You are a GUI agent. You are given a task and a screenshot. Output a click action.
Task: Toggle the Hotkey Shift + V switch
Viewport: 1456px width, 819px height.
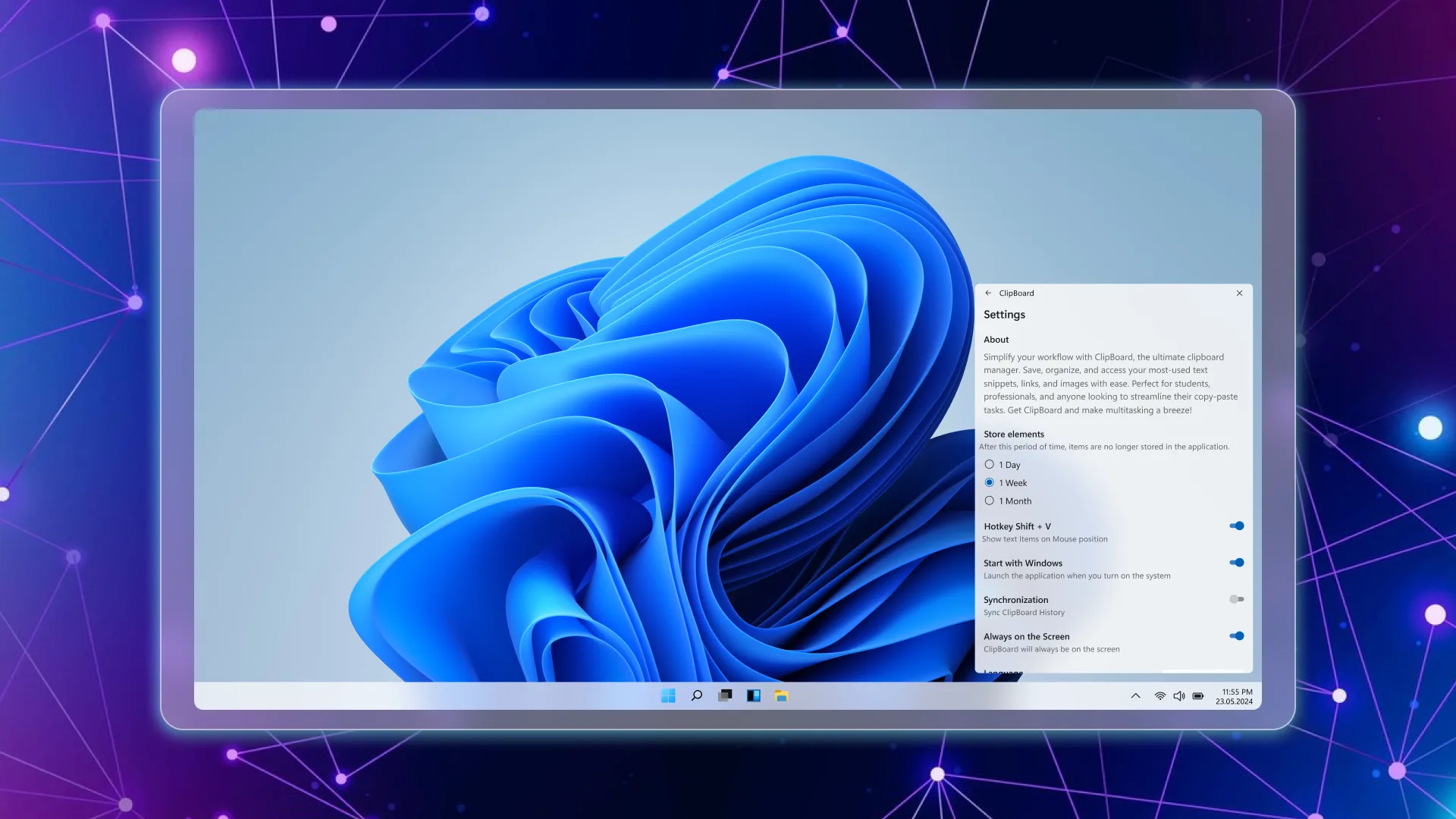click(1237, 526)
